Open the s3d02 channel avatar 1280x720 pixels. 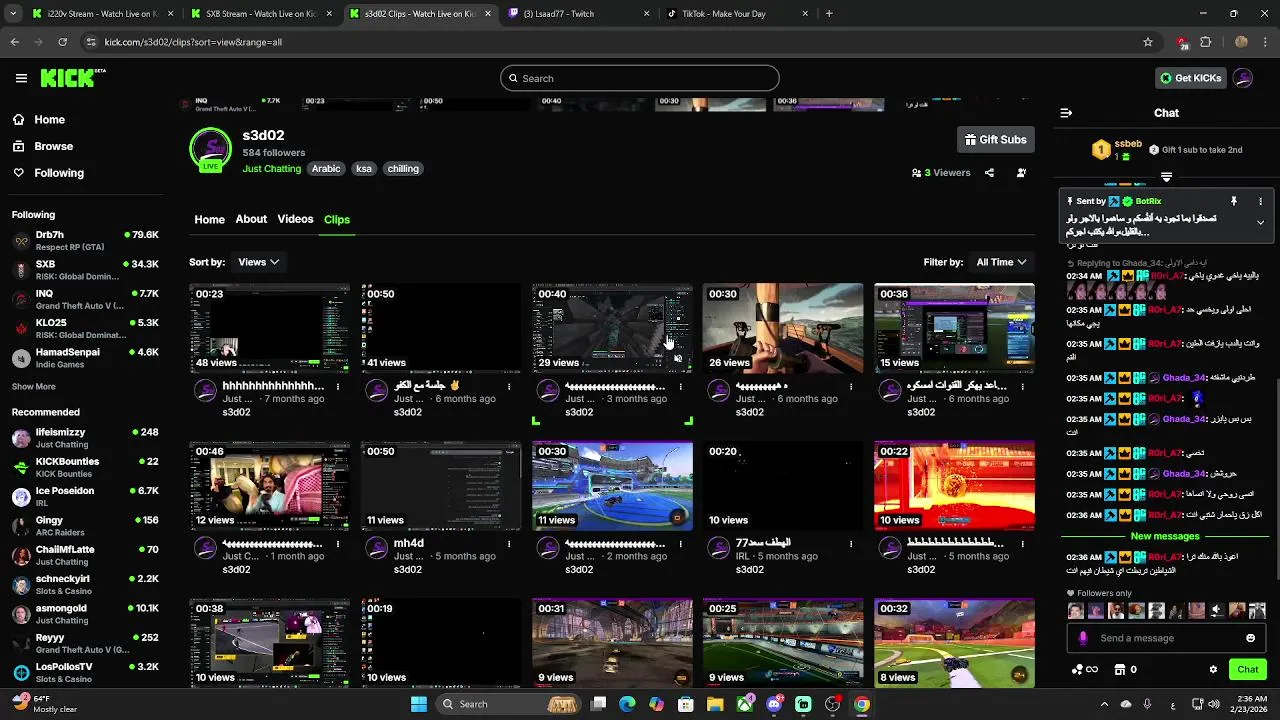coord(210,149)
